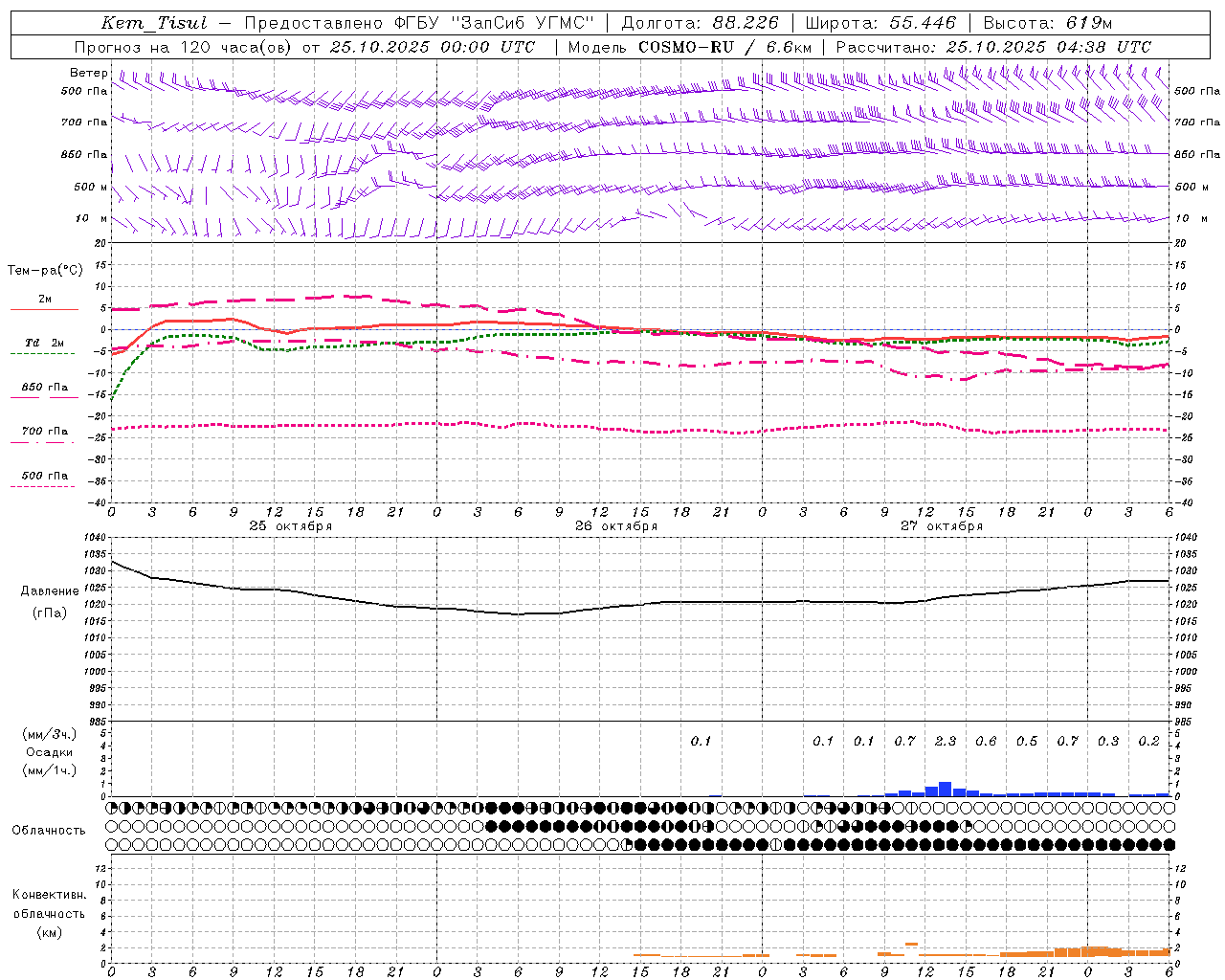Click the computed time 'Рассчитано: 25.10.2025 04:38 UTC'
Screen dimensions: 1225x980
(993, 47)
